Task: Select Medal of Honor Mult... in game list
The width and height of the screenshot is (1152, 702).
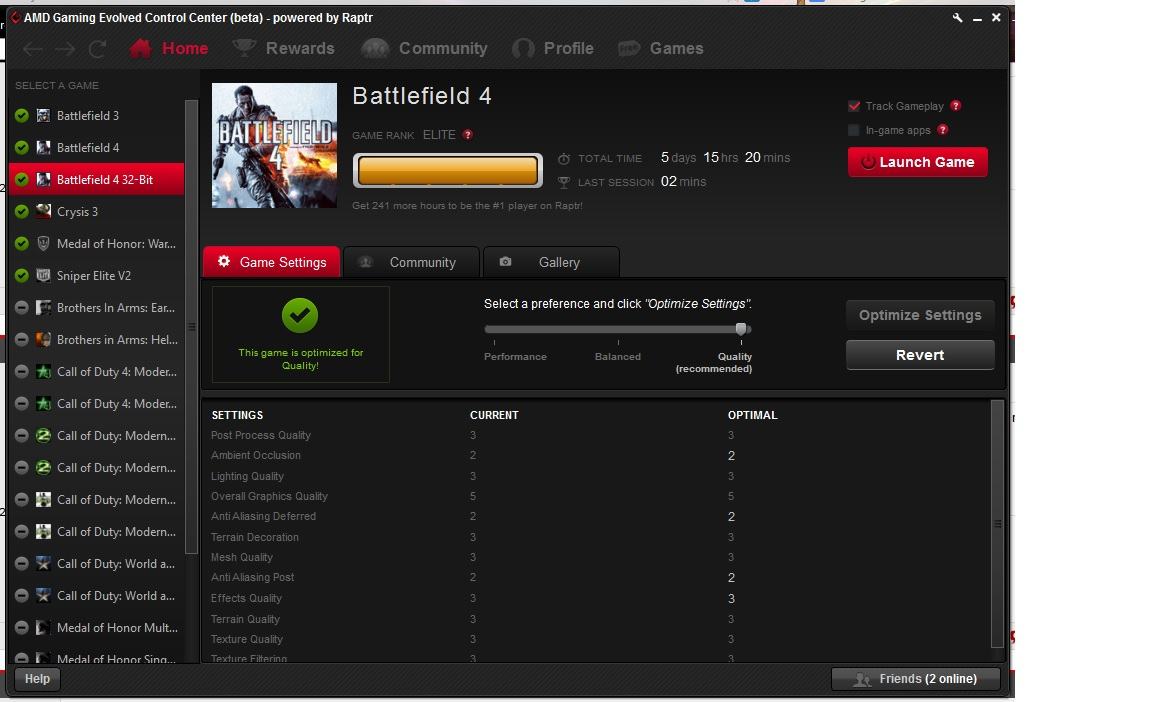Action: [x=96, y=628]
